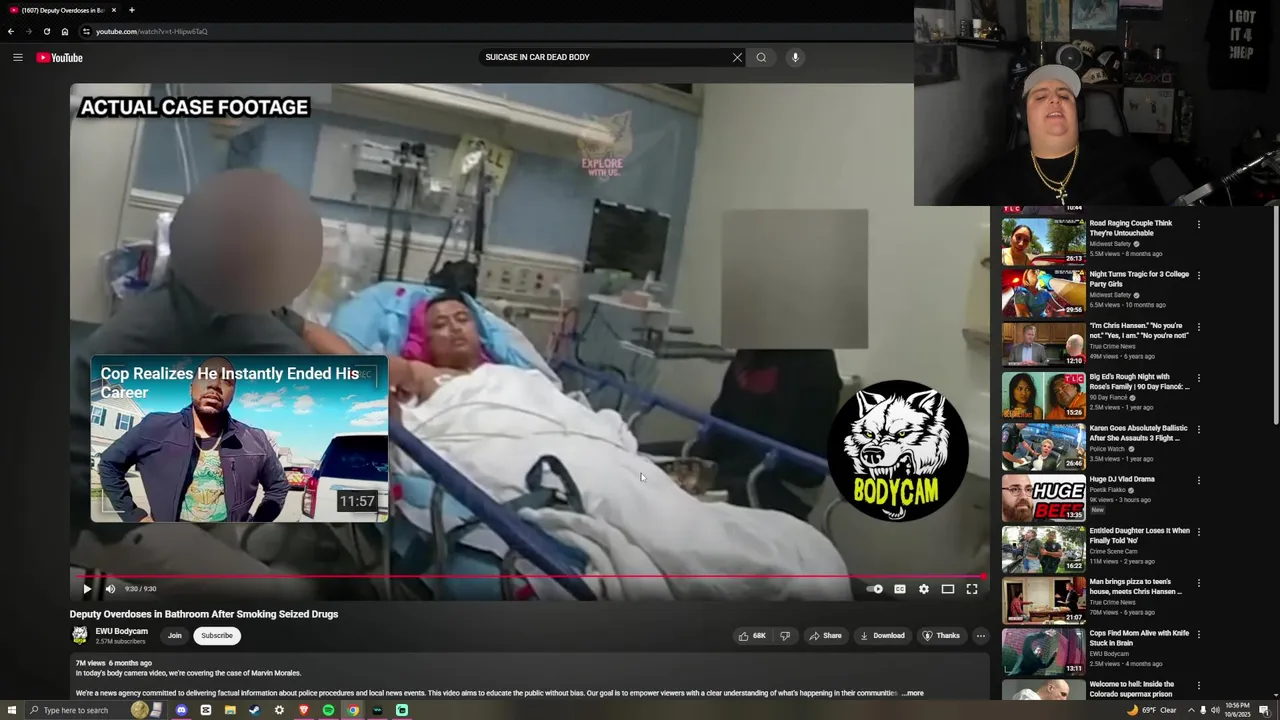1280x720 pixels.
Task: Subscribe to EWU Bodycam
Action: 216,636
